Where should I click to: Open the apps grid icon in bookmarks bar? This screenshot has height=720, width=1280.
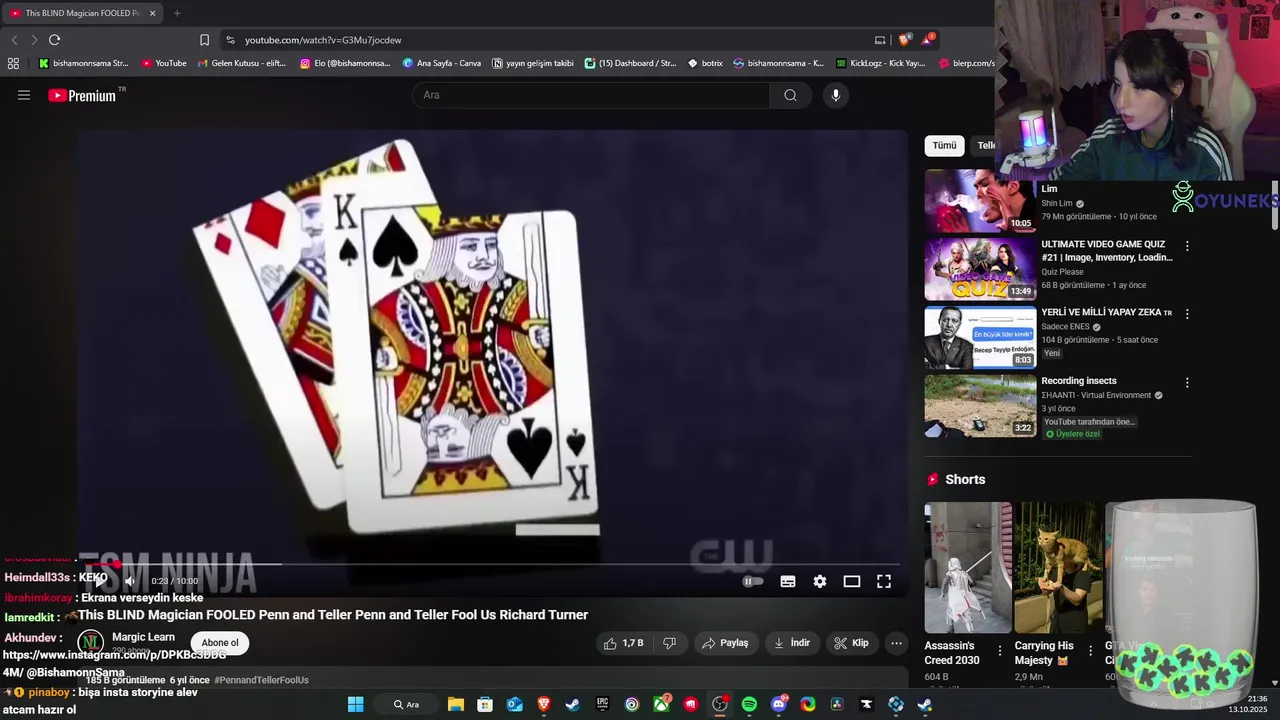13,63
